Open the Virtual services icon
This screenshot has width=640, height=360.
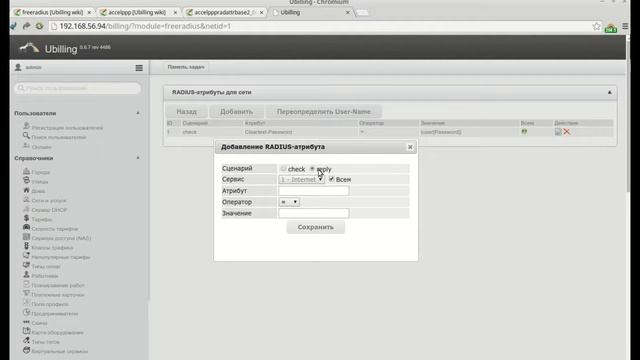(x=27, y=350)
